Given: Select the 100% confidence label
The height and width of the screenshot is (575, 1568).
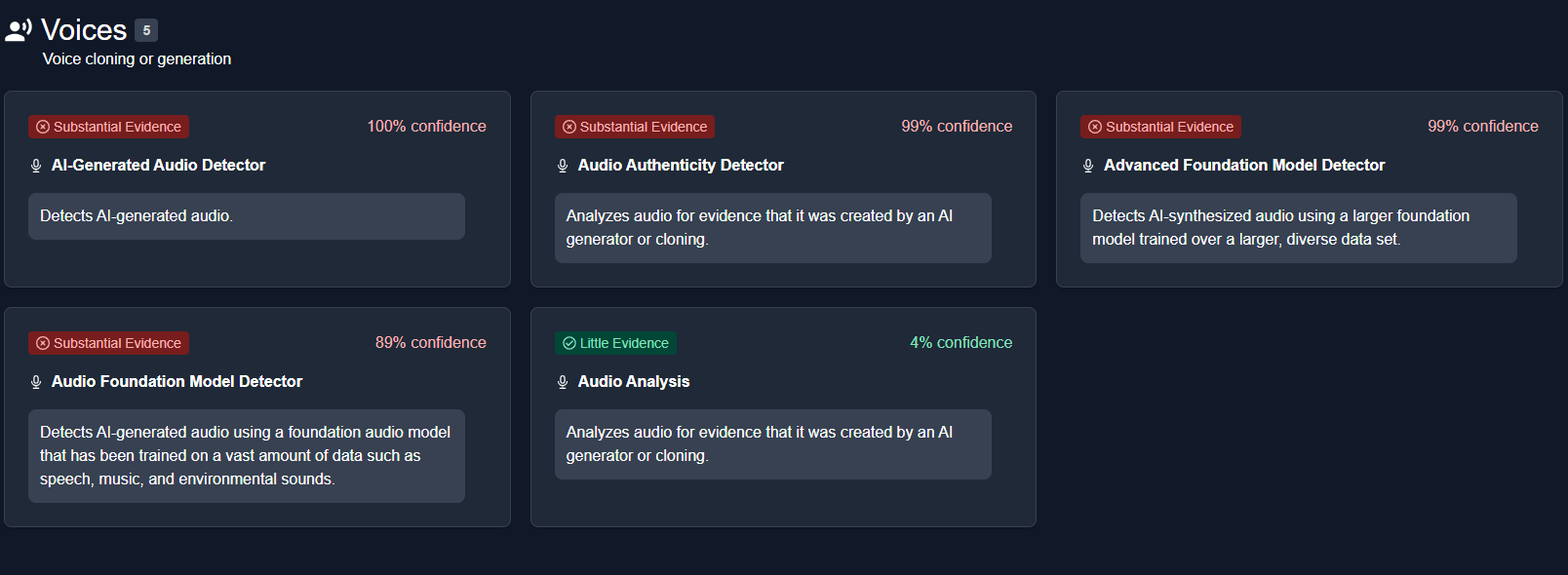Looking at the screenshot, I should (x=426, y=127).
